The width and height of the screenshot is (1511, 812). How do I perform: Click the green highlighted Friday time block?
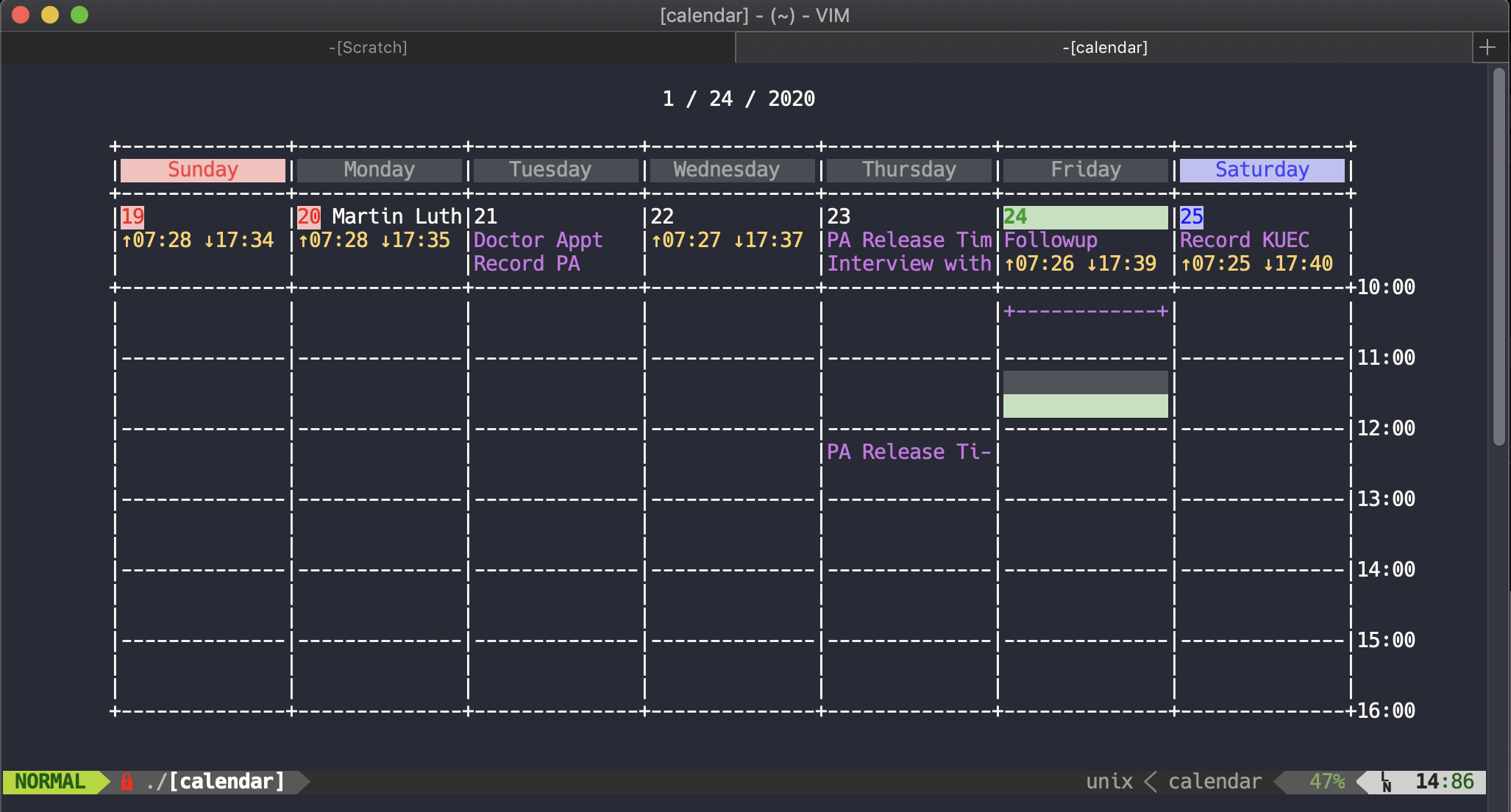(x=1085, y=406)
